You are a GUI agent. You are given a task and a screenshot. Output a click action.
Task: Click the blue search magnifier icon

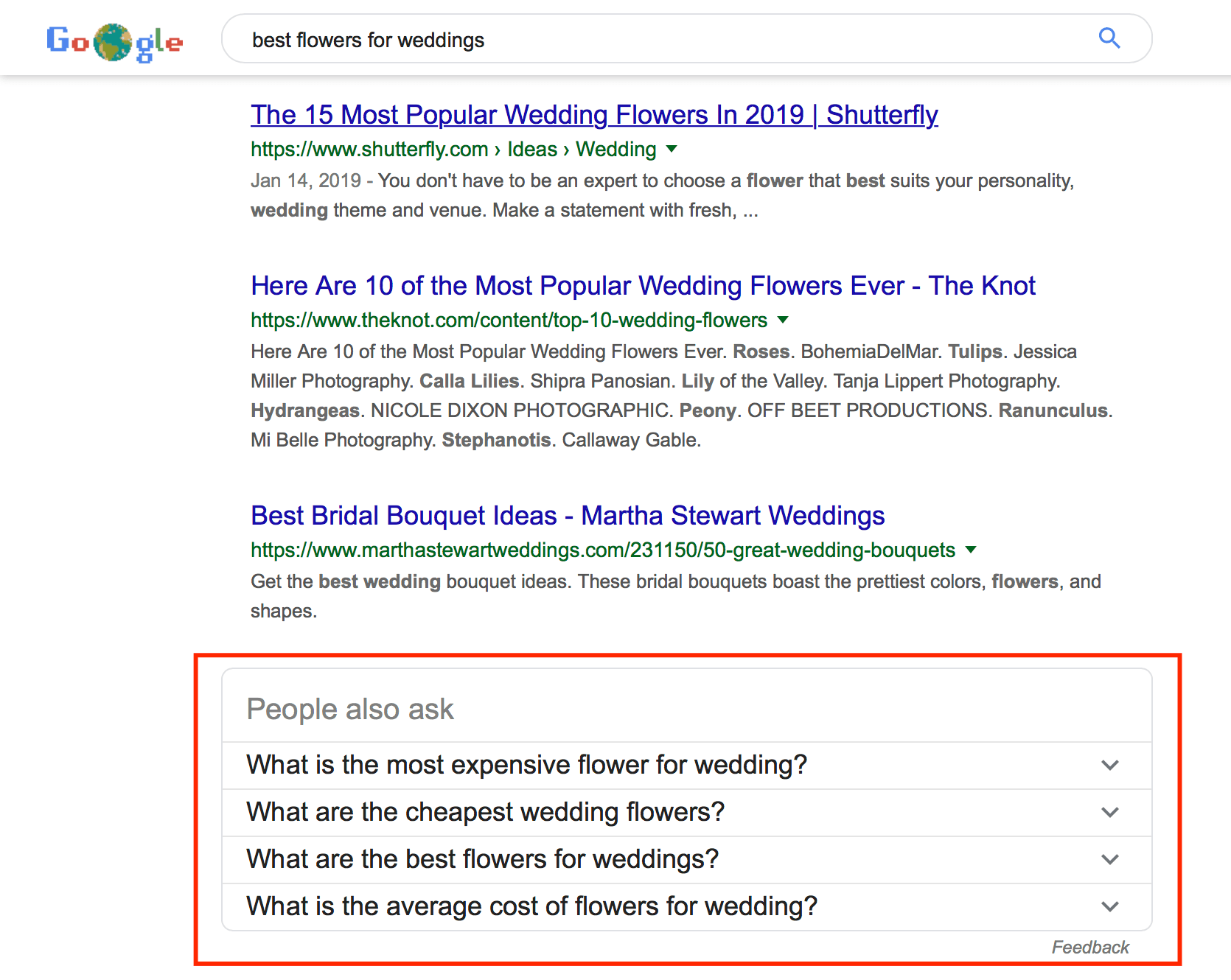coord(1109,38)
